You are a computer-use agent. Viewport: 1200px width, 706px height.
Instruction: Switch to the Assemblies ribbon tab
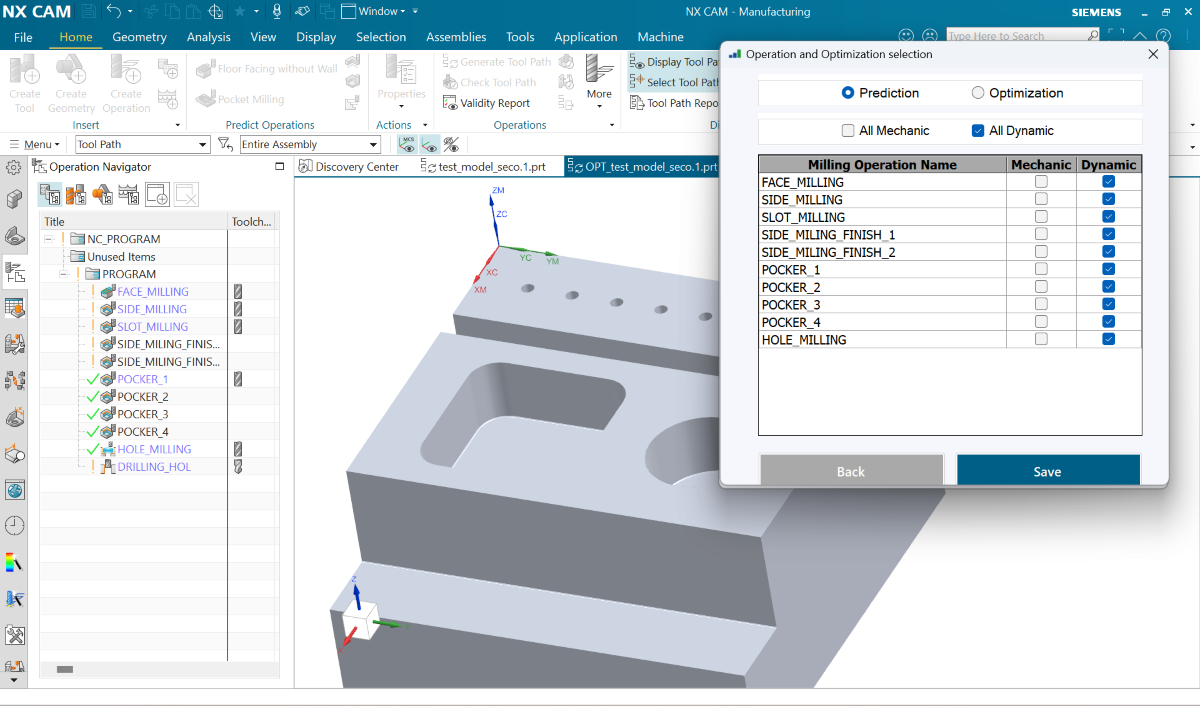(x=456, y=37)
